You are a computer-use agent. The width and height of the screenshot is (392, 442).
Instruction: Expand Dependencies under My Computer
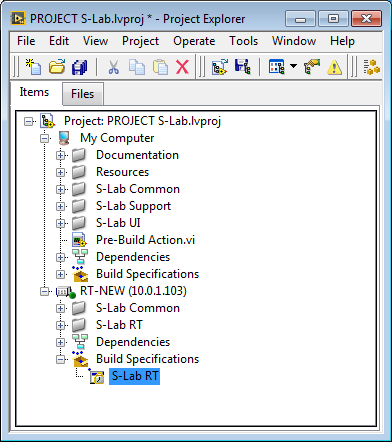coord(61,257)
